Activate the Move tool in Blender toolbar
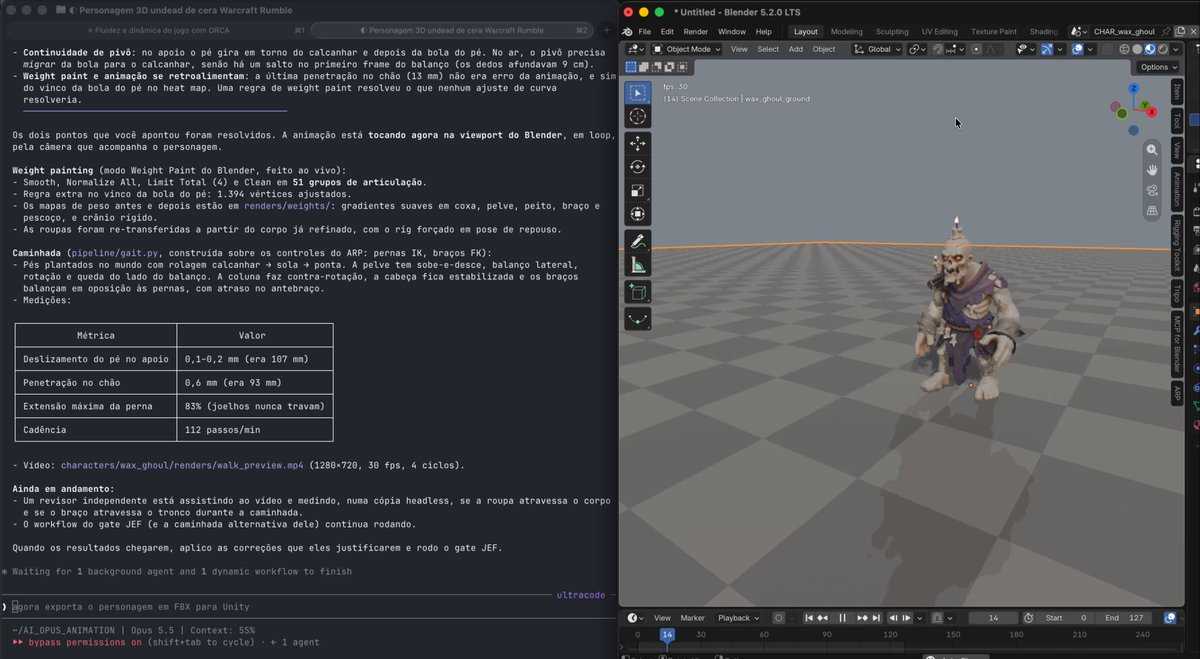Image resolution: width=1200 pixels, height=659 pixels. [638, 143]
